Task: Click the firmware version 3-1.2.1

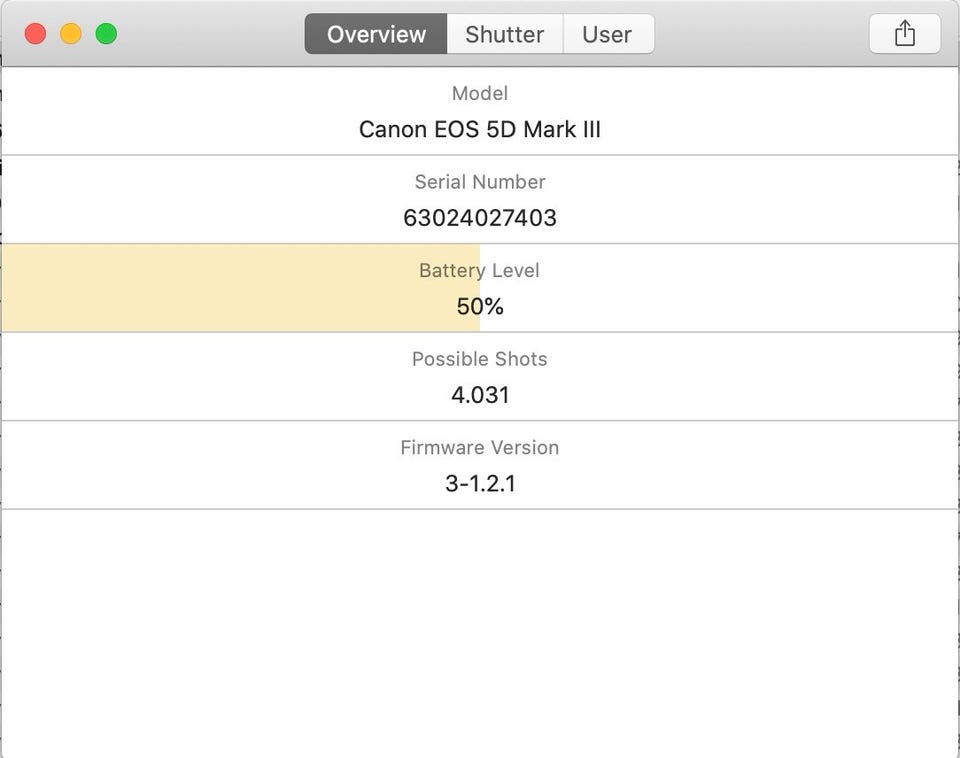Action: pyautogui.click(x=480, y=484)
